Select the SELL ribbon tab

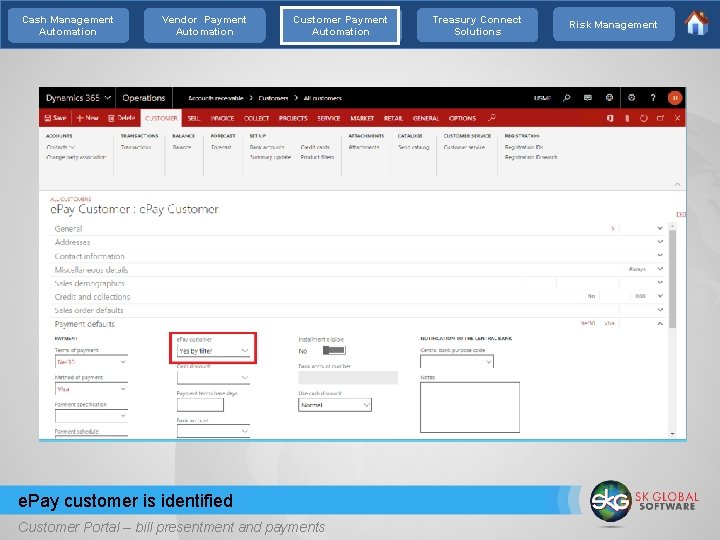[x=194, y=118]
